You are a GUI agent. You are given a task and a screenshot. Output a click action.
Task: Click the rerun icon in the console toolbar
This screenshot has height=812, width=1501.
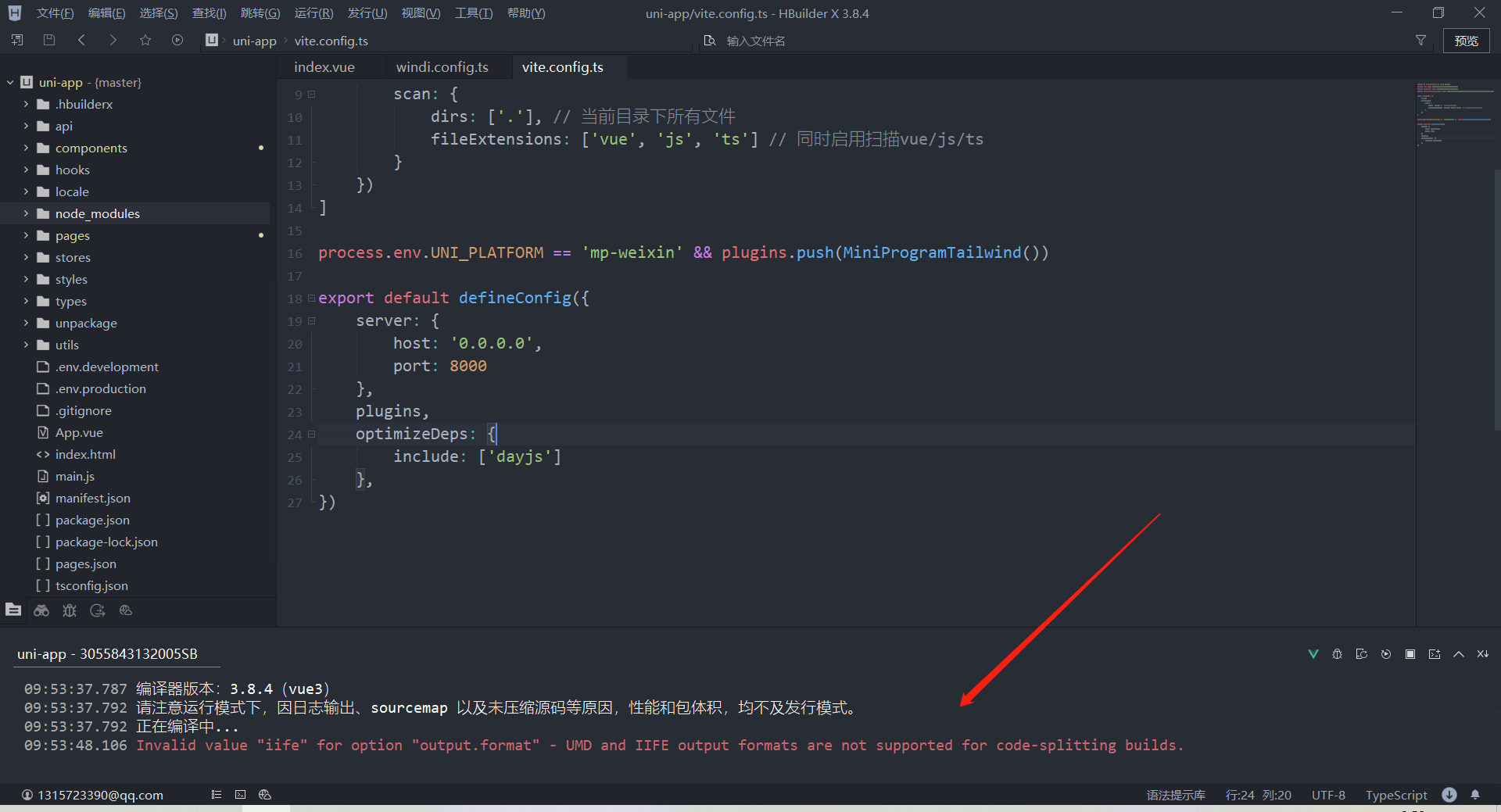click(1386, 654)
